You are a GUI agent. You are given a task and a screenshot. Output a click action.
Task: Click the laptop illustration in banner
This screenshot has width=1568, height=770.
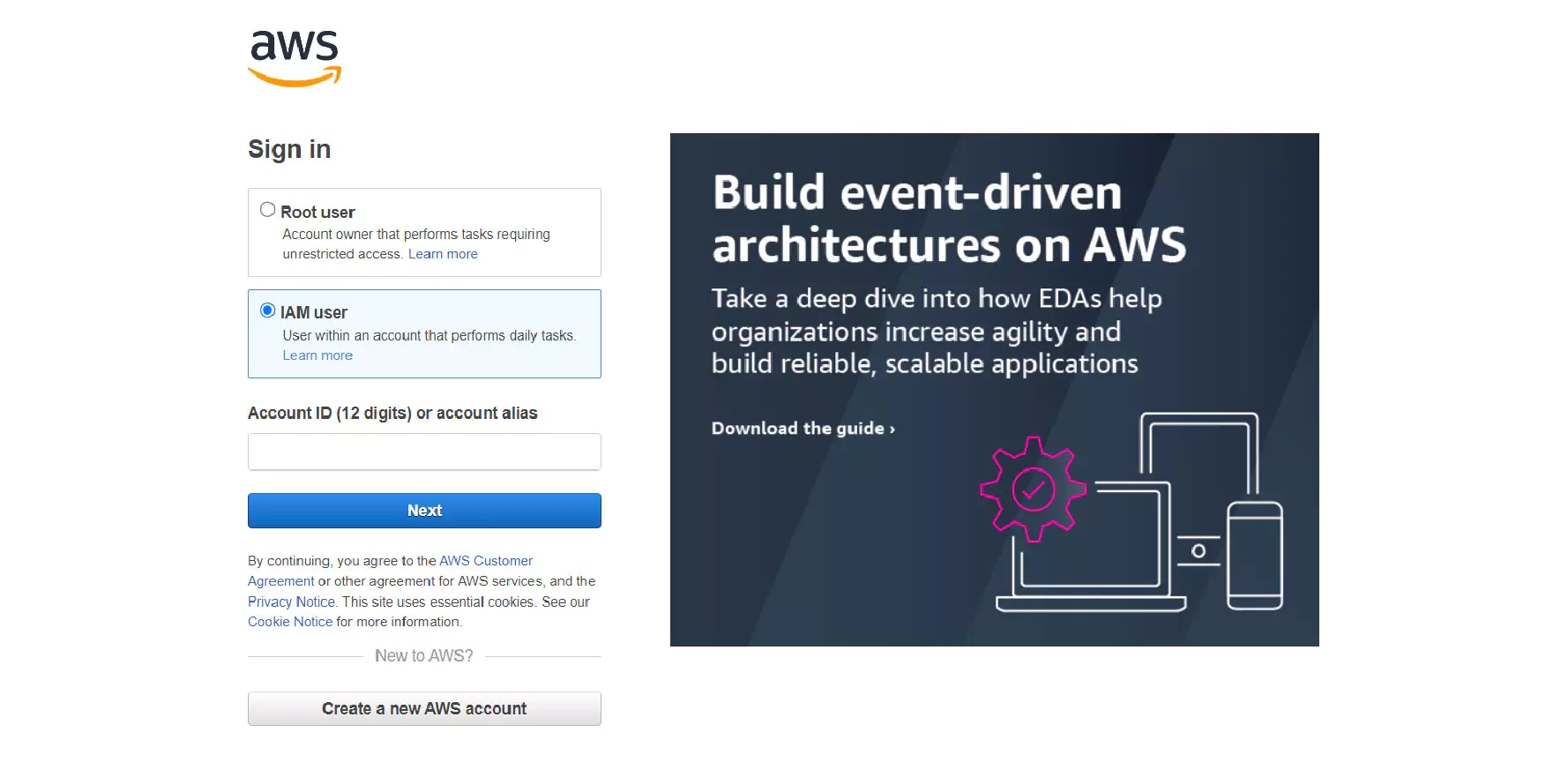click(x=1091, y=547)
